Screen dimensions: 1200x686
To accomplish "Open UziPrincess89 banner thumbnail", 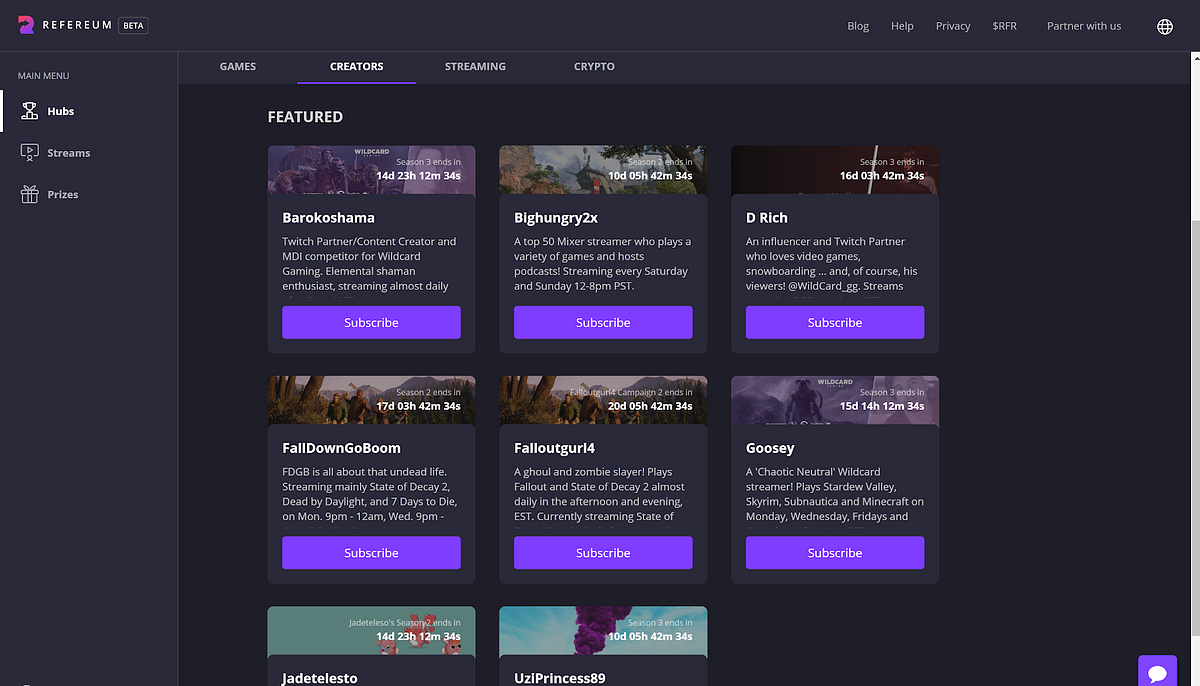I will point(603,630).
